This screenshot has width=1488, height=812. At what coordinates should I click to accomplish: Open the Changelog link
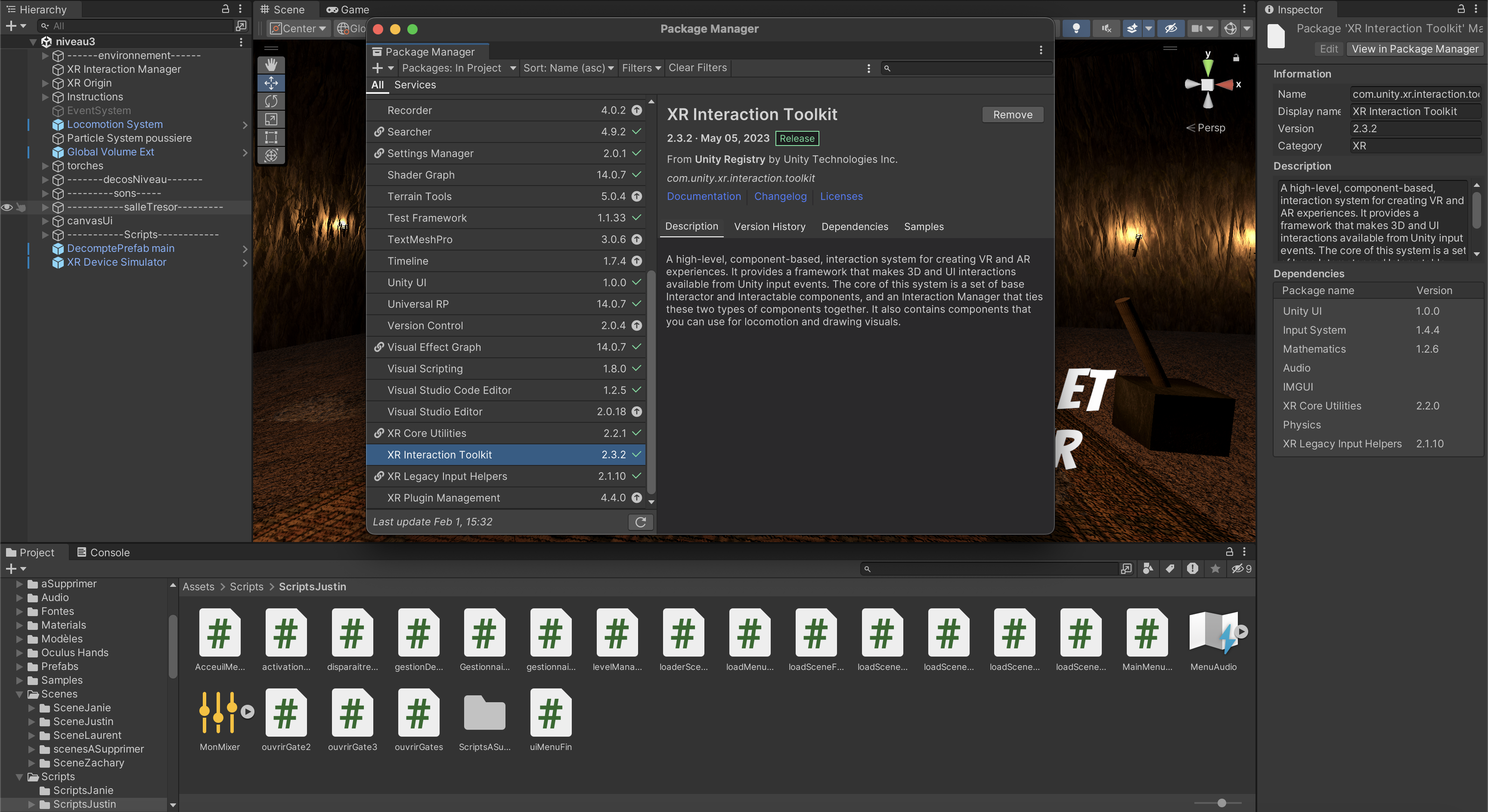pyautogui.click(x=780, y=196)
